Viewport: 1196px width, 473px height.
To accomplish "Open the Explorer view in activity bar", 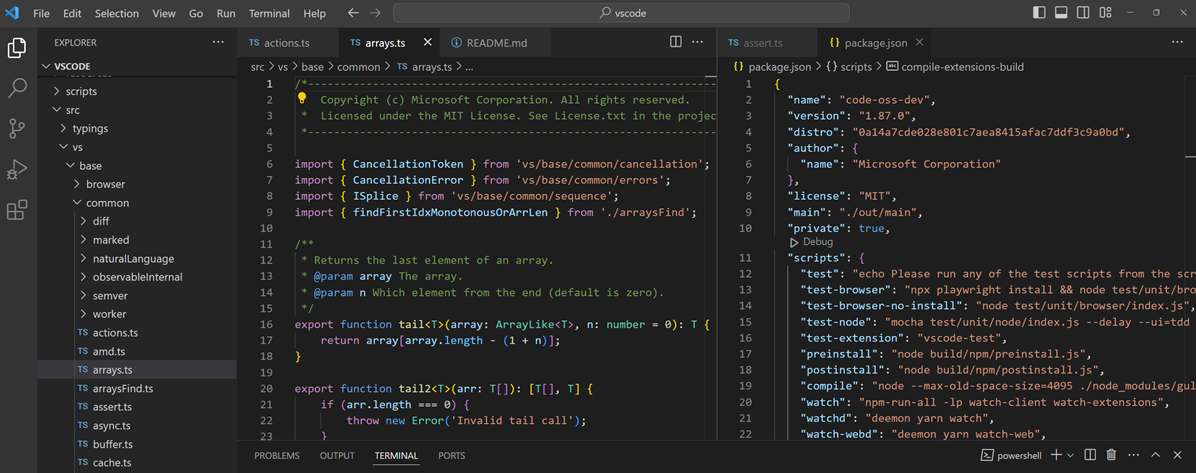I will click(17, 48).
